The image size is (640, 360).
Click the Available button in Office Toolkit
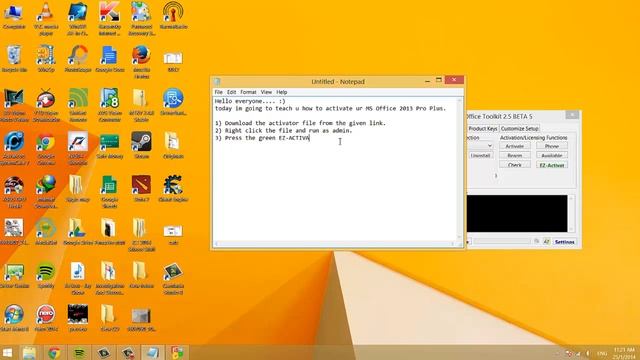point(552,156)
